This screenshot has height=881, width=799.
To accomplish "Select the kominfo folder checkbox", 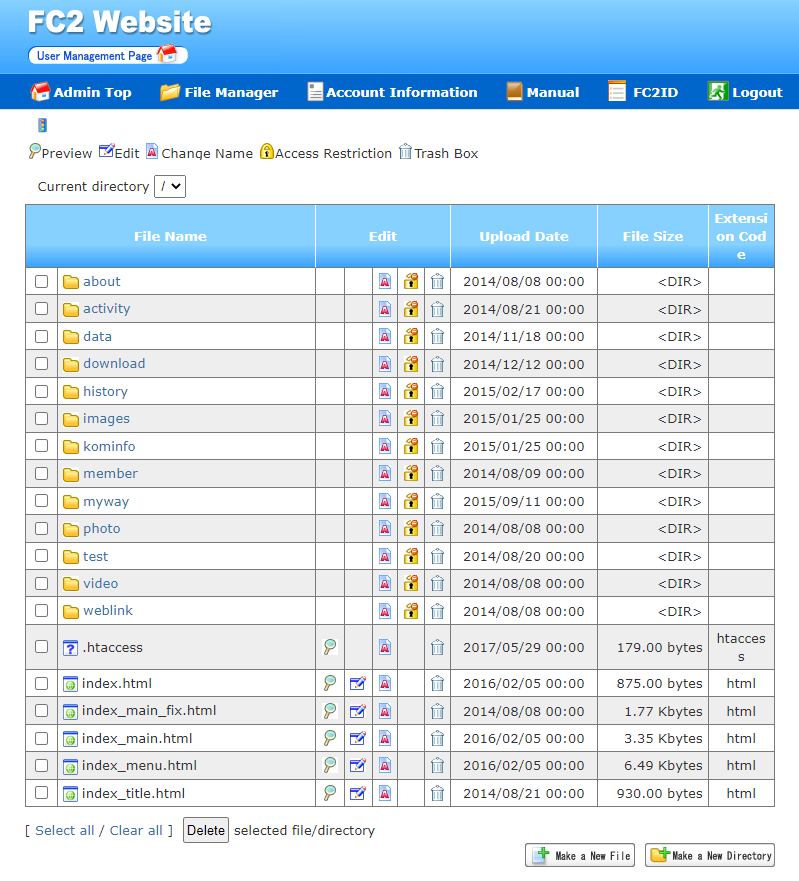I will pyautogui.click(x=42, y=446).
